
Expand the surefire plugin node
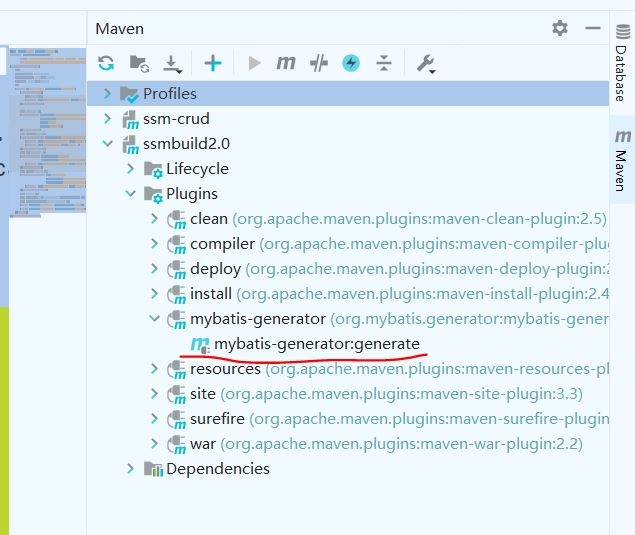pyautogui.click(x=154, y=419)
